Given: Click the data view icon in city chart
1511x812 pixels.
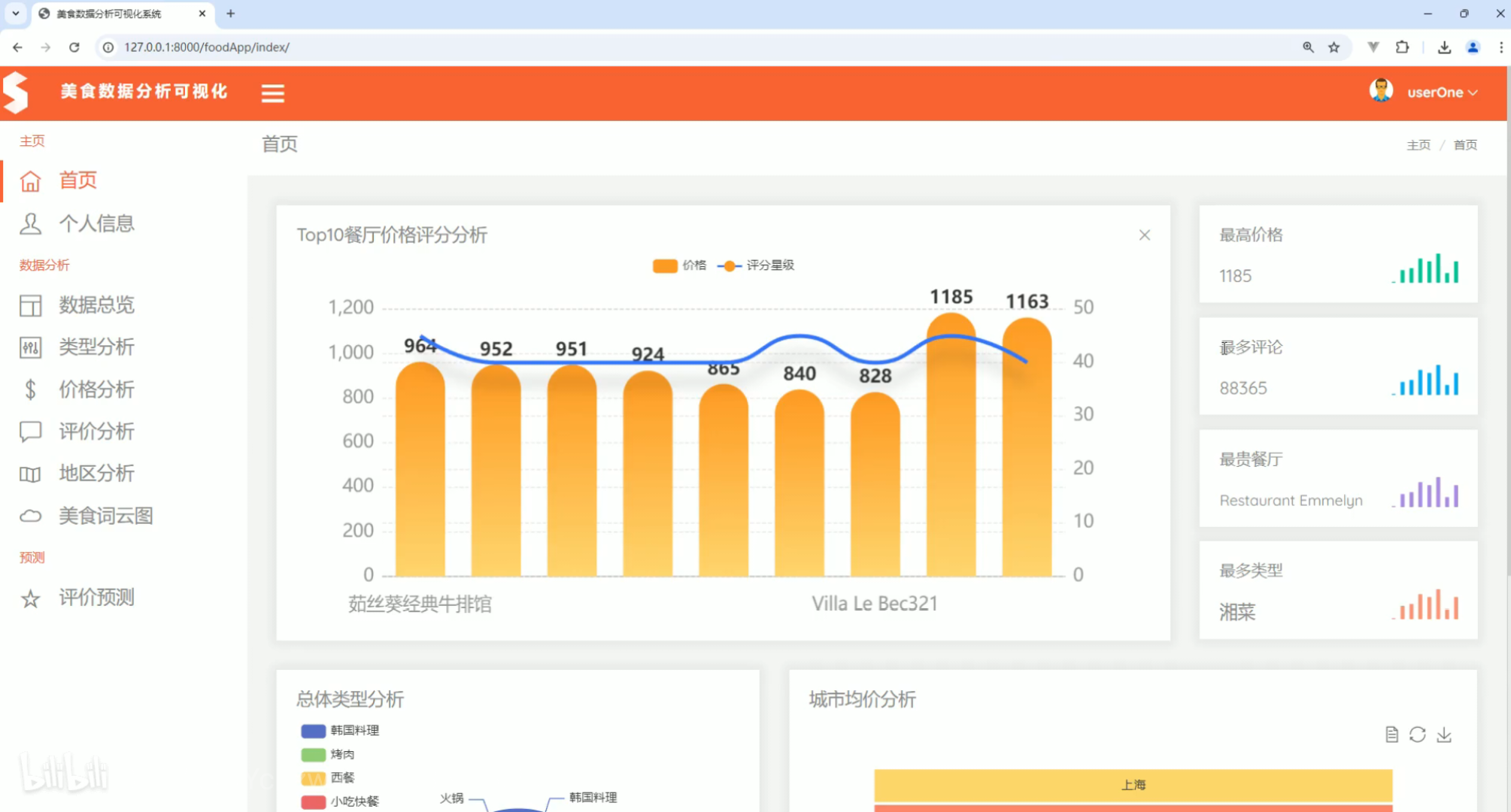Looking at the screenshot, I should click(1391, 735).
